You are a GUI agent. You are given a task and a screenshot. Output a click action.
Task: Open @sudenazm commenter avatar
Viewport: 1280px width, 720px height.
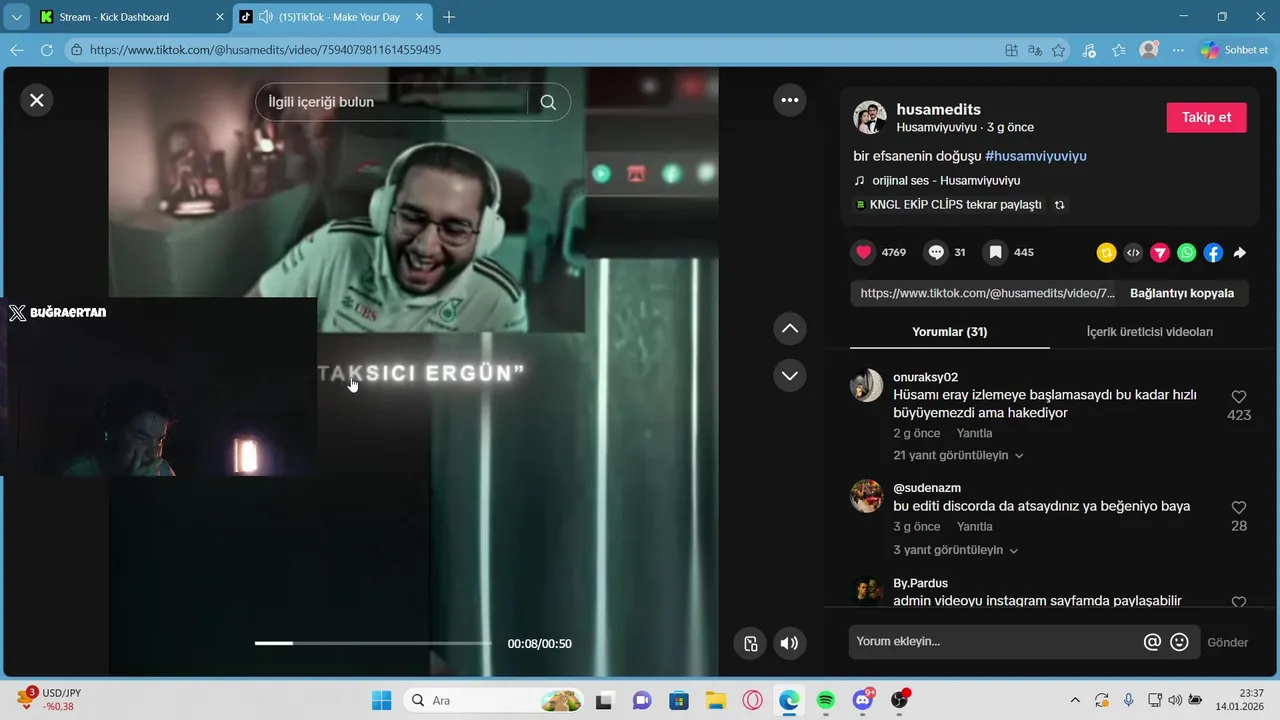(866, 496)
